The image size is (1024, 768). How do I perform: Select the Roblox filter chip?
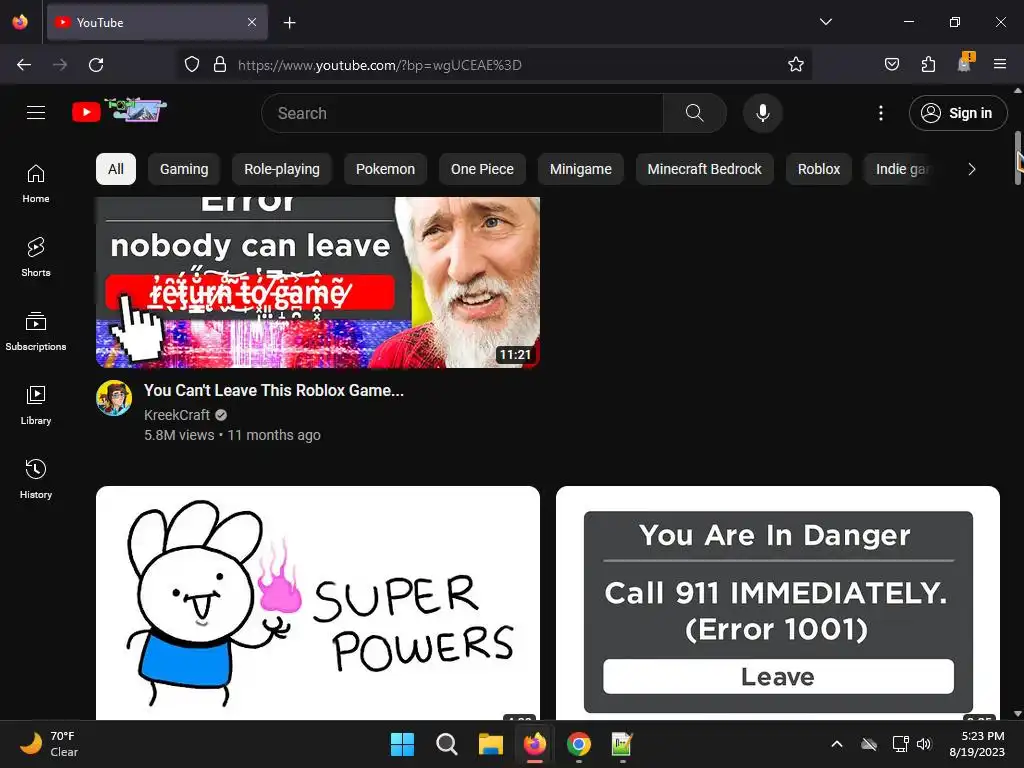(819, 169)
